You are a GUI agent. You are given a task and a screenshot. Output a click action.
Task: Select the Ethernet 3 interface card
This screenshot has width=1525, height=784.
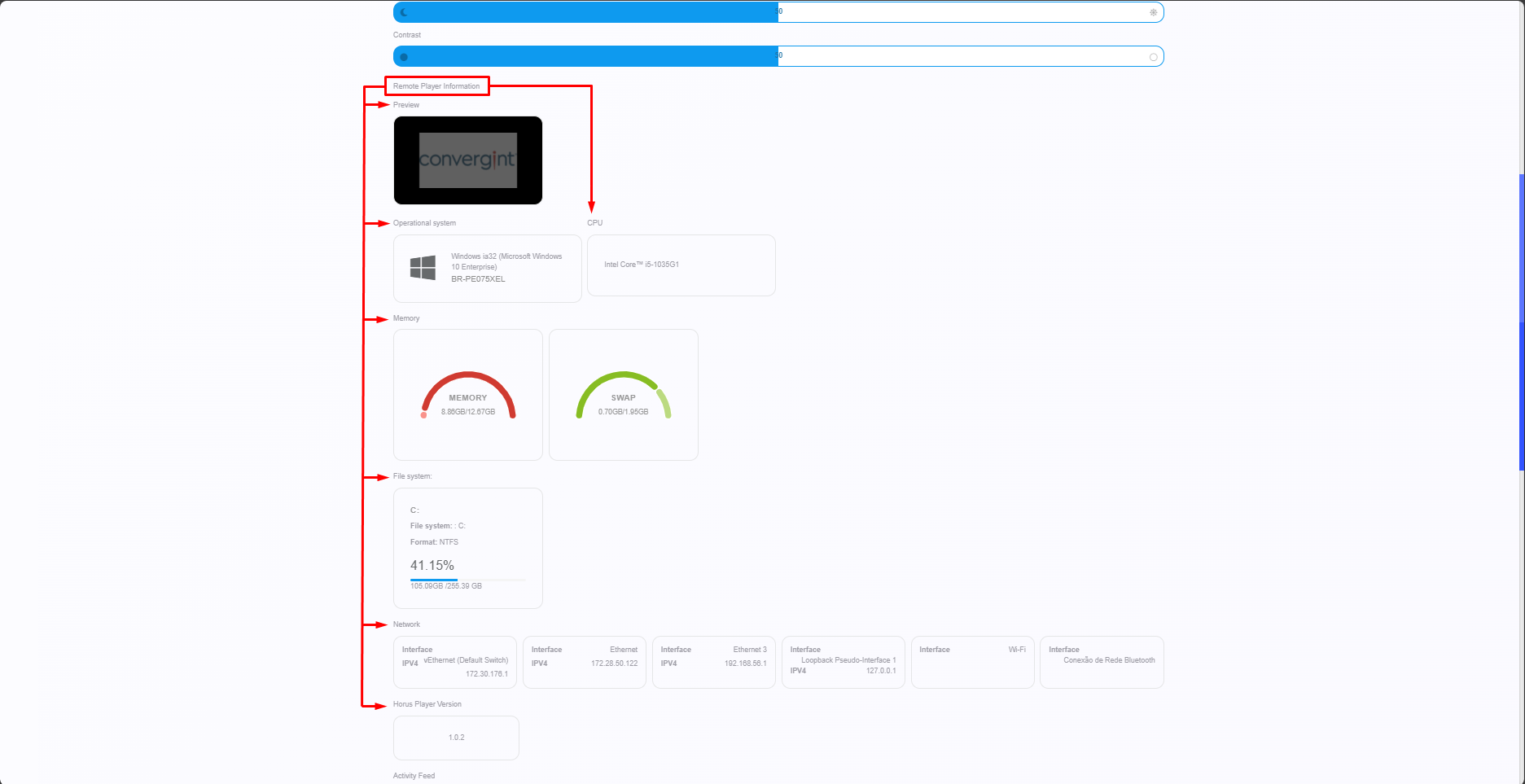(x=713, y=662)
